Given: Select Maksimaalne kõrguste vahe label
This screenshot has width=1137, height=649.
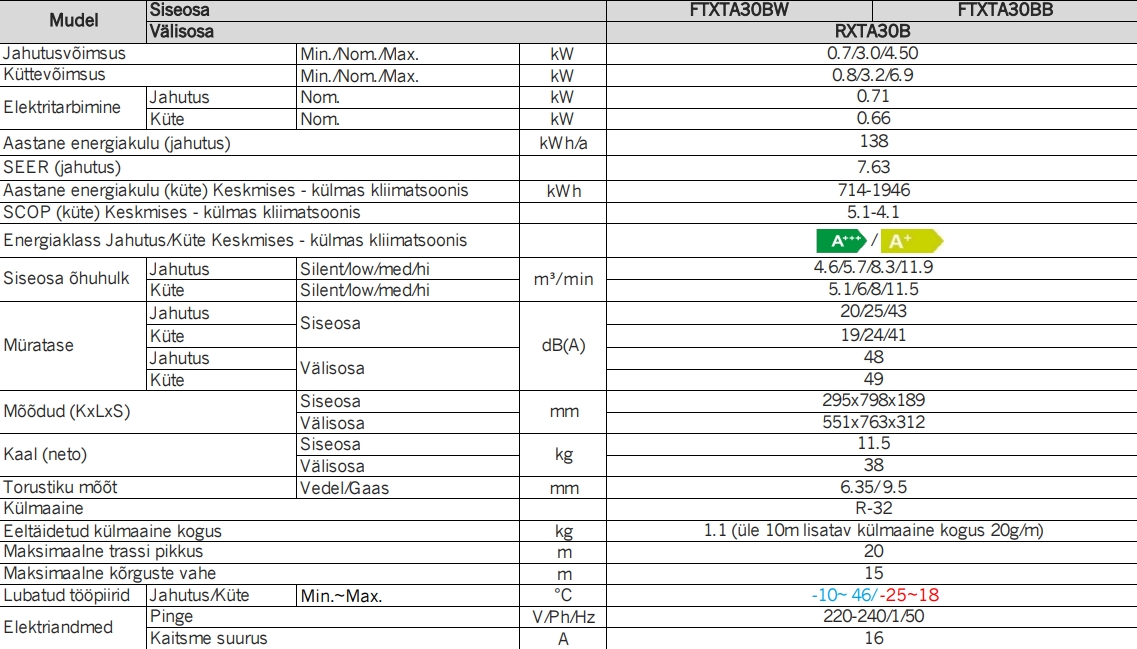Looking at the screenshot, I should point(109,574).
